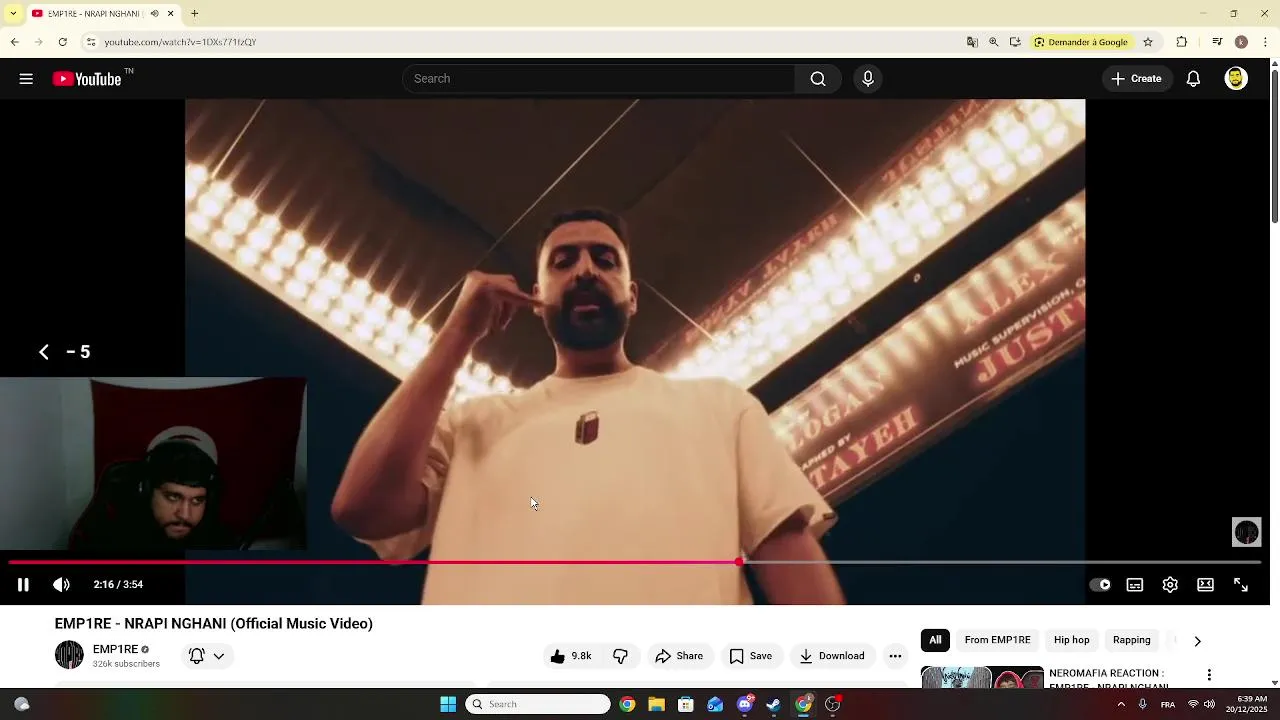This screenshot has height=720, width=1280.
Task: Install YouTube app icon in address bar
Action: pyautogui.click(x=1015, y=42)
